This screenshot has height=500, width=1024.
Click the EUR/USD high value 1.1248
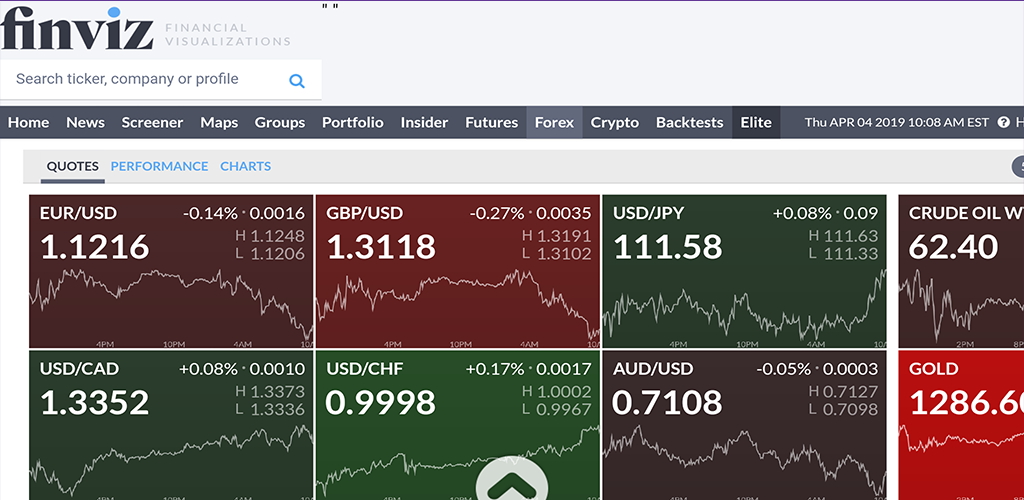point(278,236)
